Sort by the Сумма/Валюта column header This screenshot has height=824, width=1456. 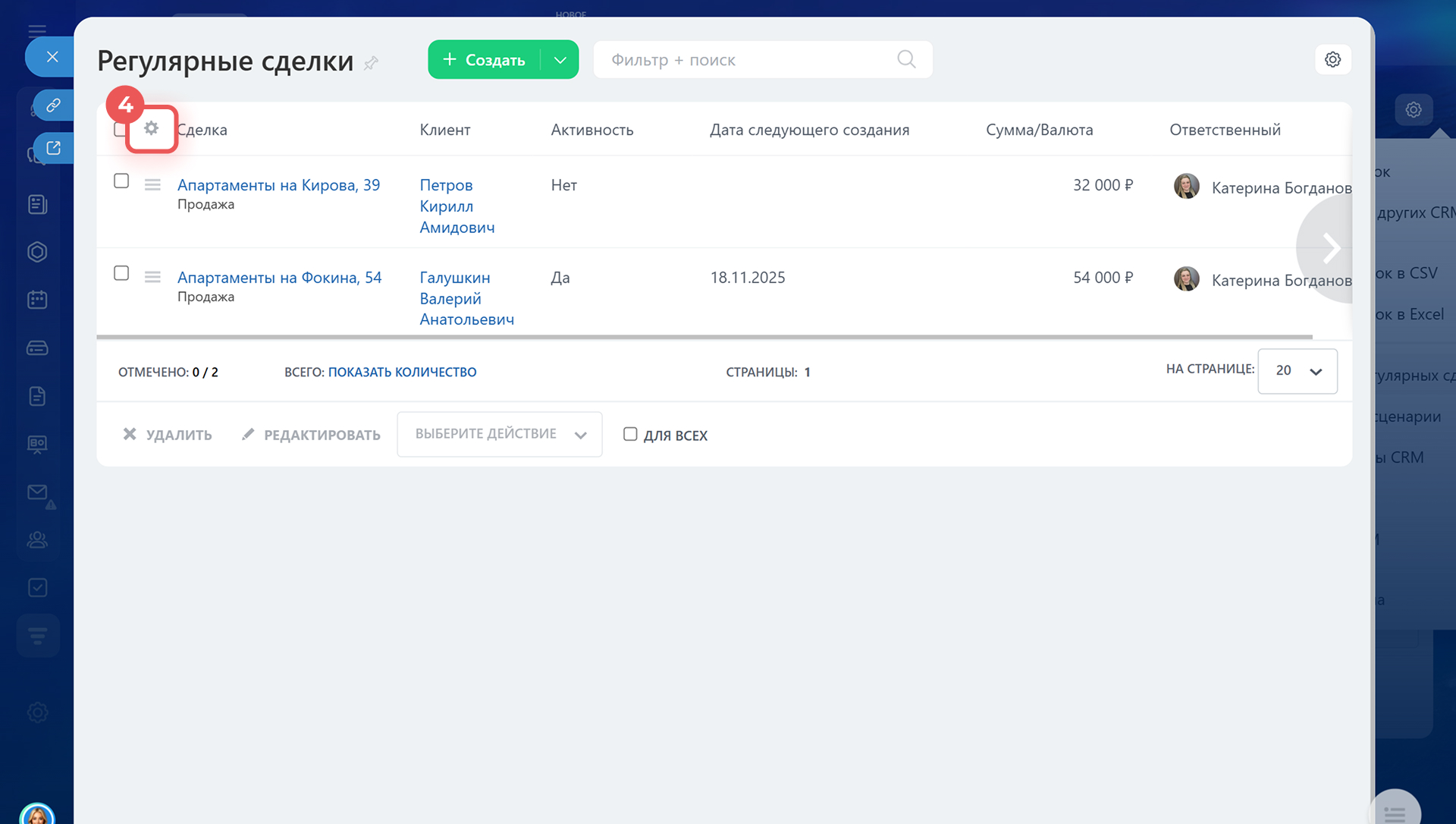click(x=1039, y=130)
